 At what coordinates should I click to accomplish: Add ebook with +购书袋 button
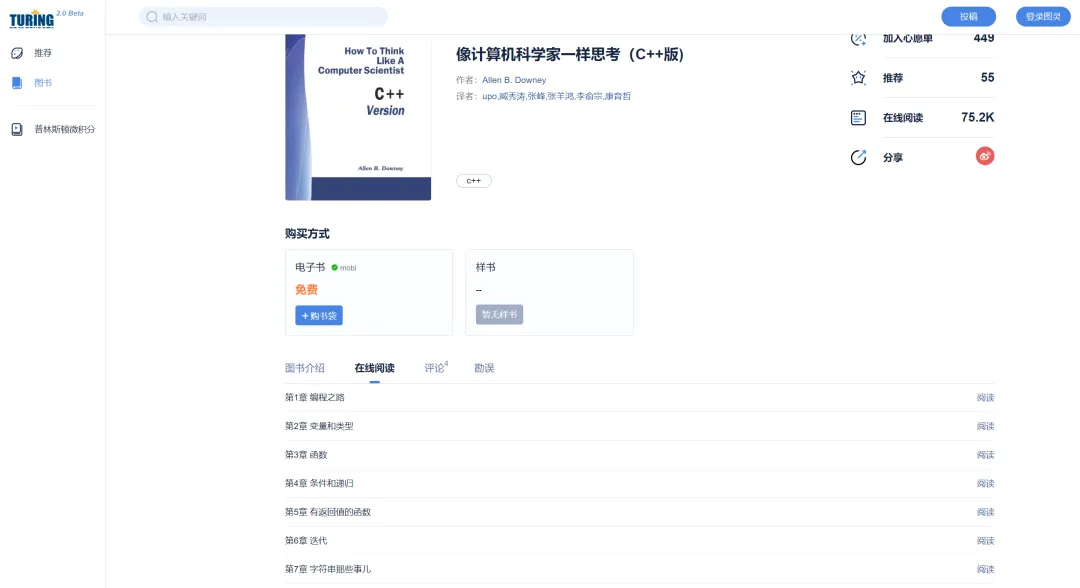click(x=319, y=315)
